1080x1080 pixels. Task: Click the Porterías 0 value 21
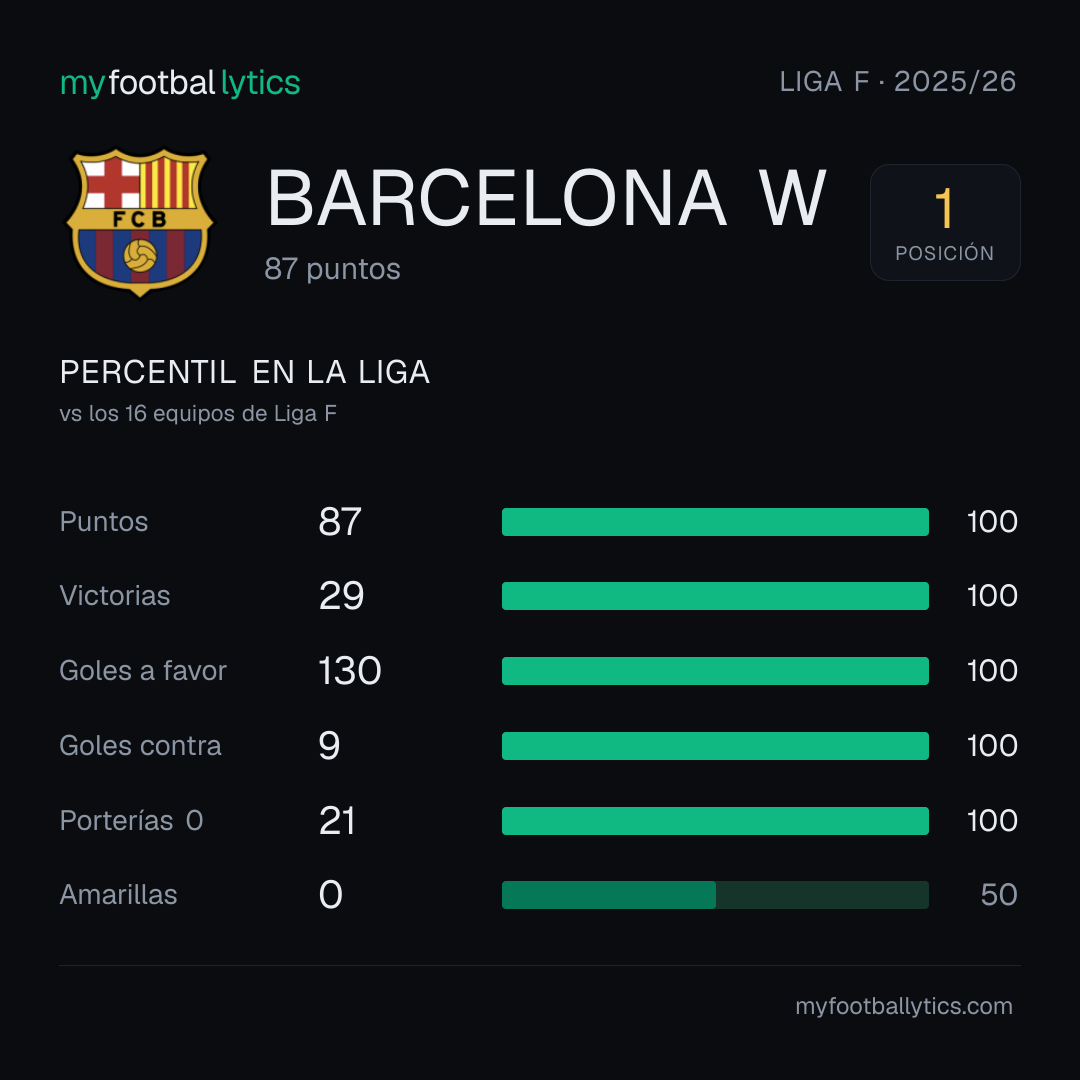pyautogui.click(x=337, y=821)
